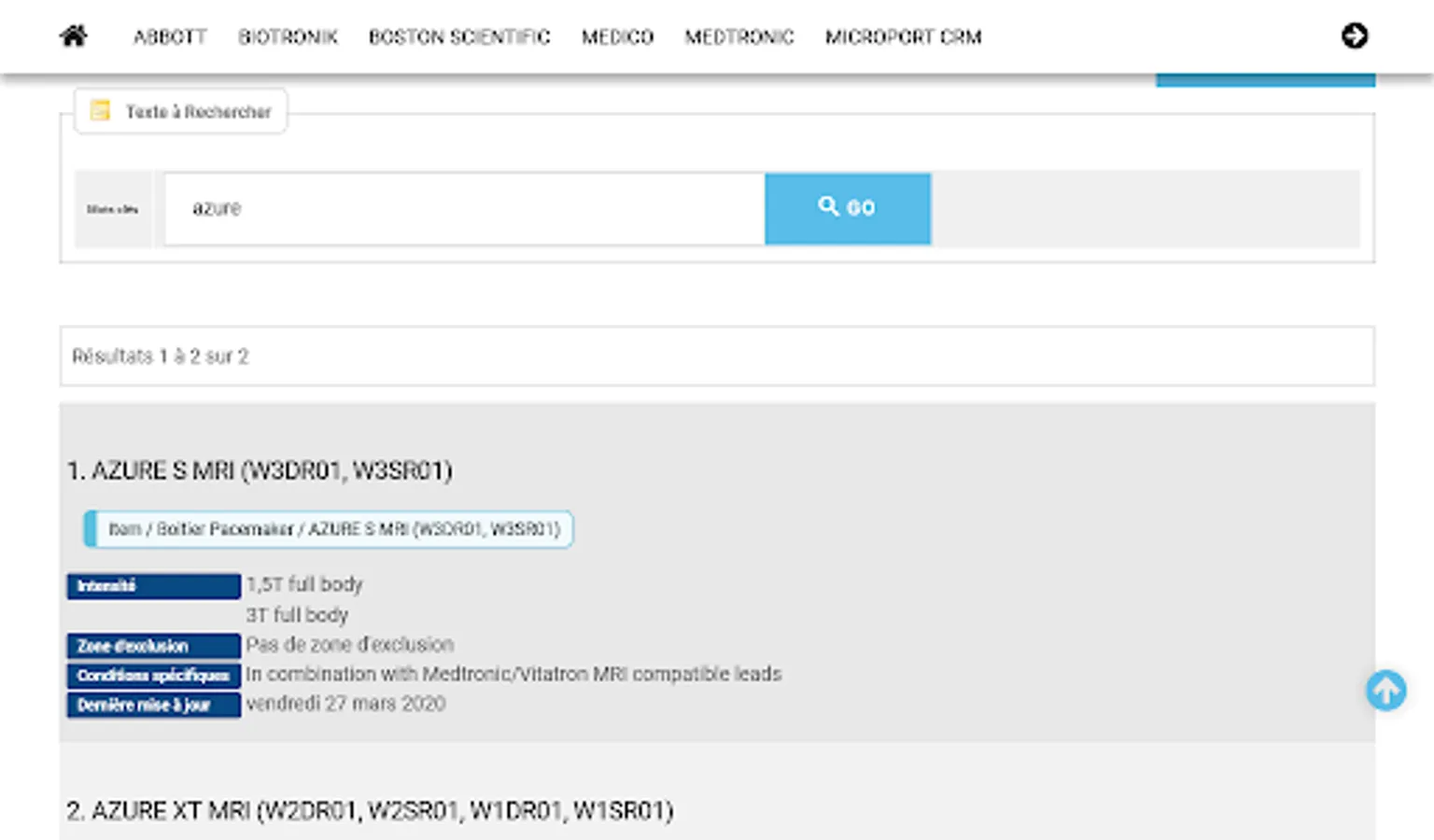1434x840 pixels.
Task: Click the Item / Boitier Pacemaker breadcrumb
Action: 329,529
